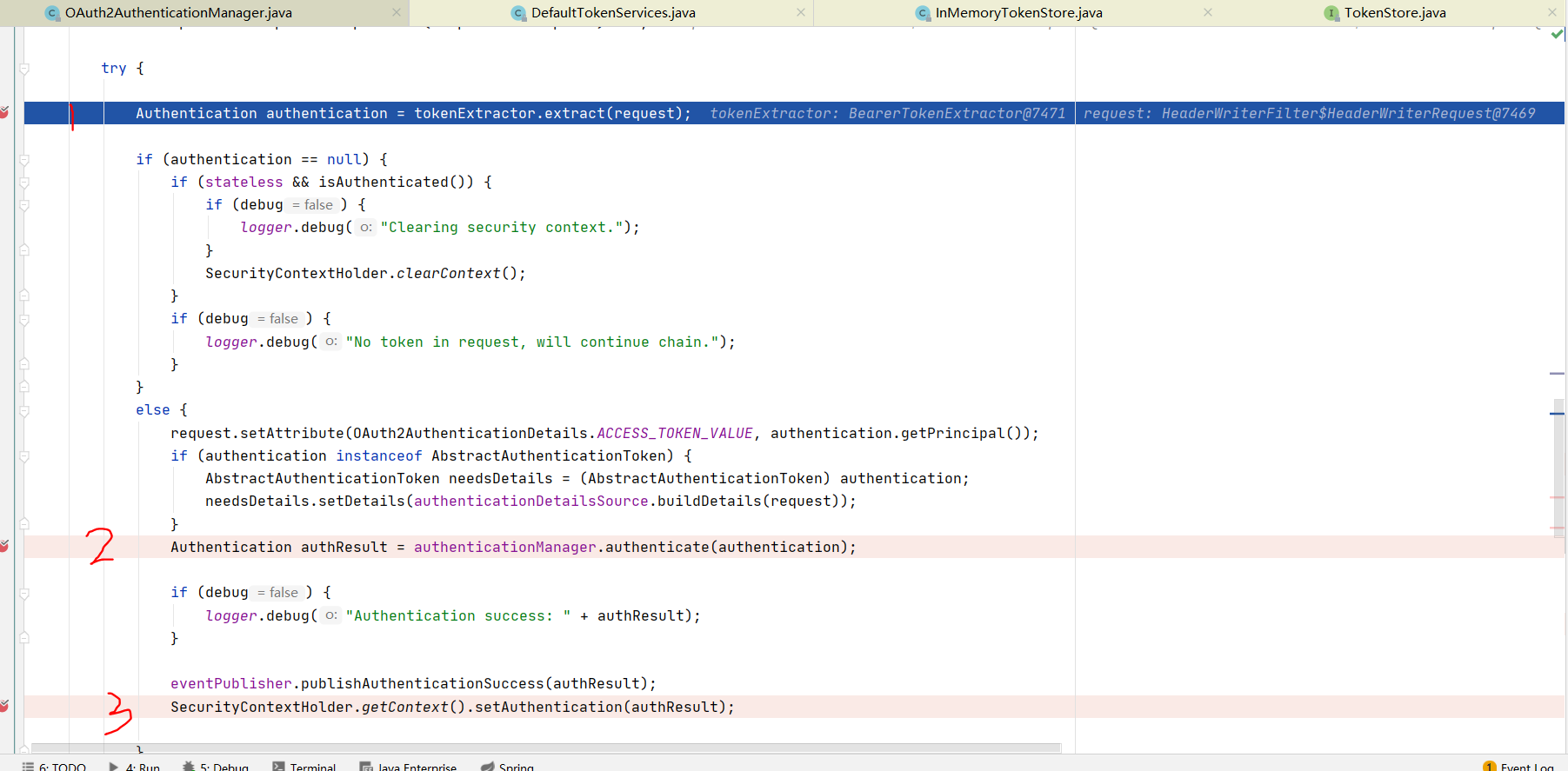
Task: Click the 'Event Log' label
Action: click(x=1526, y=767)
